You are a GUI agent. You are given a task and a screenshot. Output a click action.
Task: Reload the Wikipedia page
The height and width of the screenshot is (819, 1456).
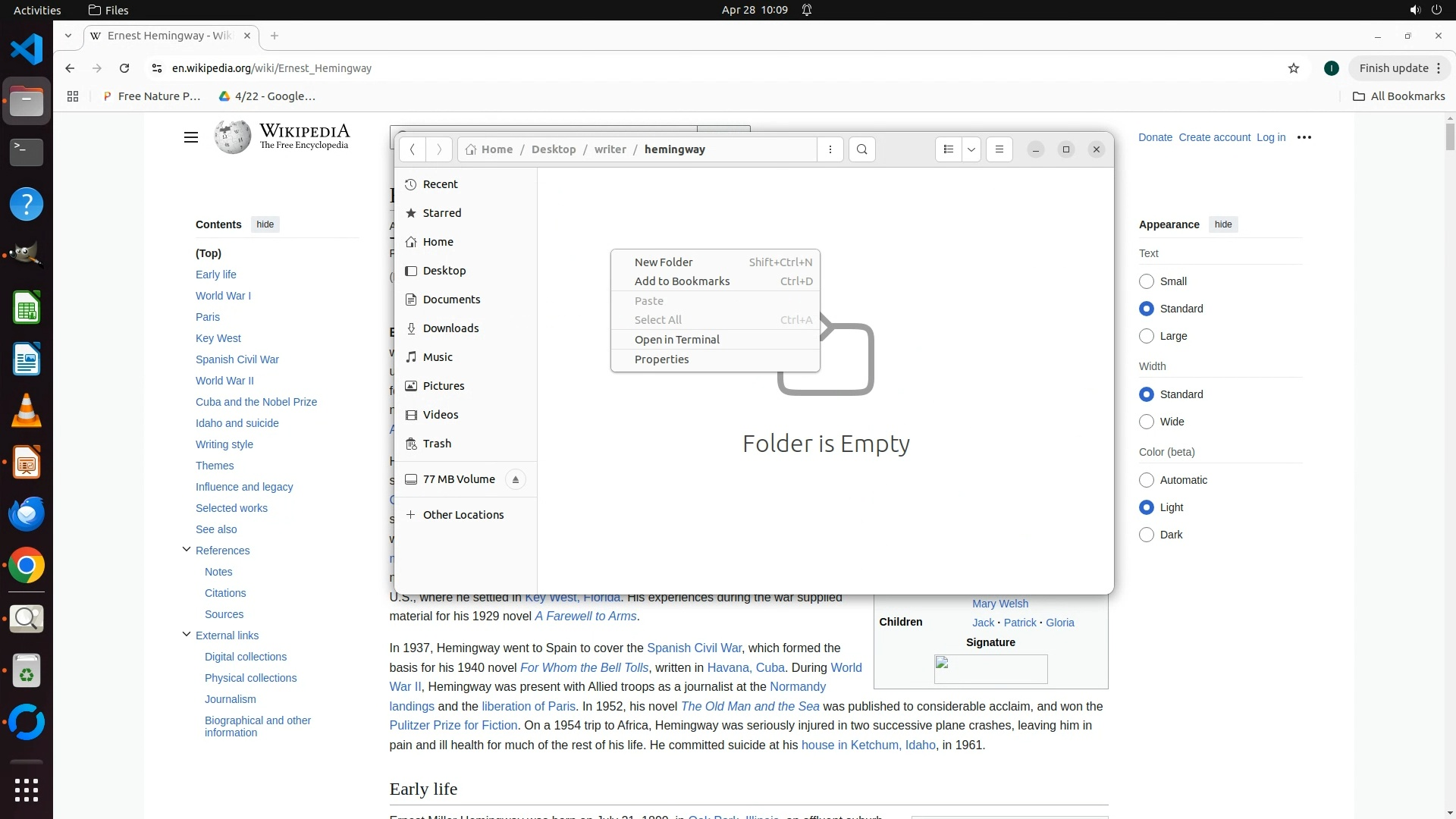tap(124, 68)
